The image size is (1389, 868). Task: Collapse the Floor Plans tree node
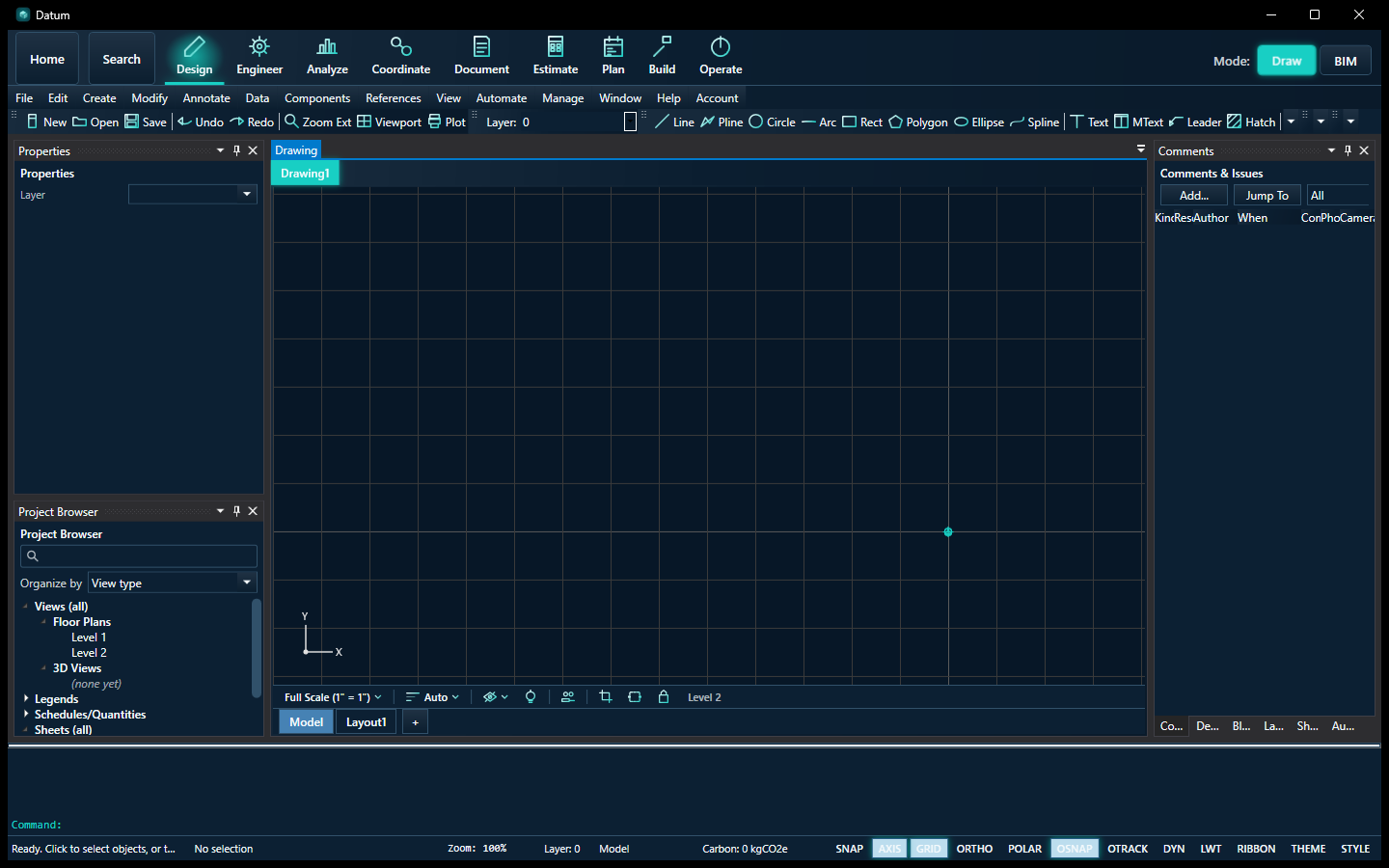44,622
